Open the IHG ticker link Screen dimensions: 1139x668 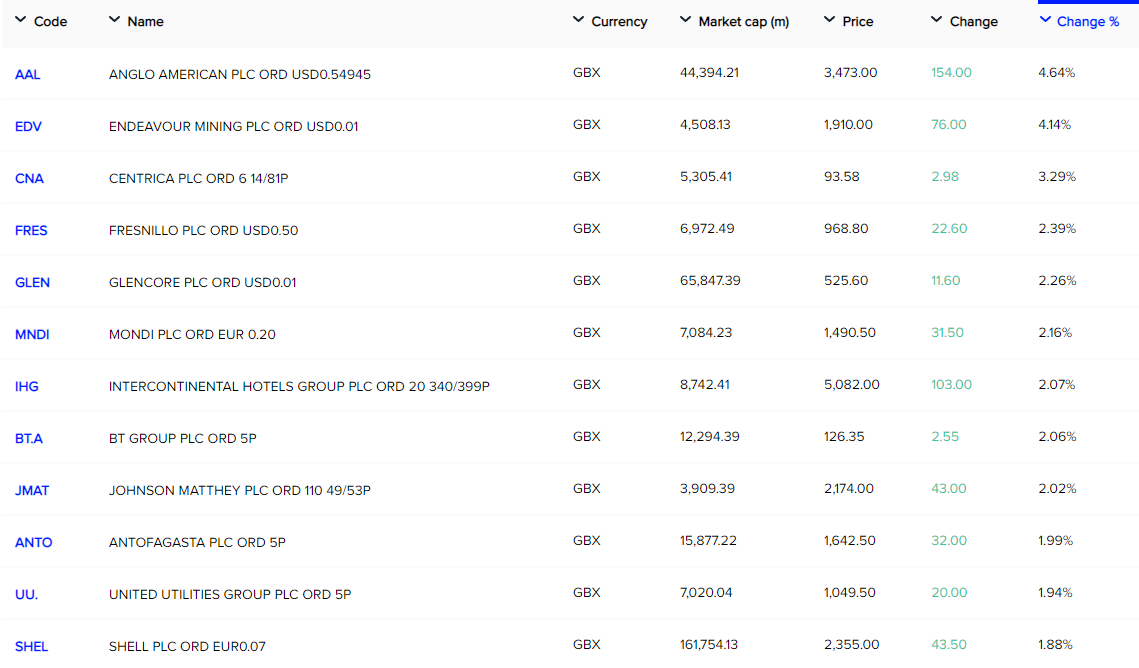point(27,387)
